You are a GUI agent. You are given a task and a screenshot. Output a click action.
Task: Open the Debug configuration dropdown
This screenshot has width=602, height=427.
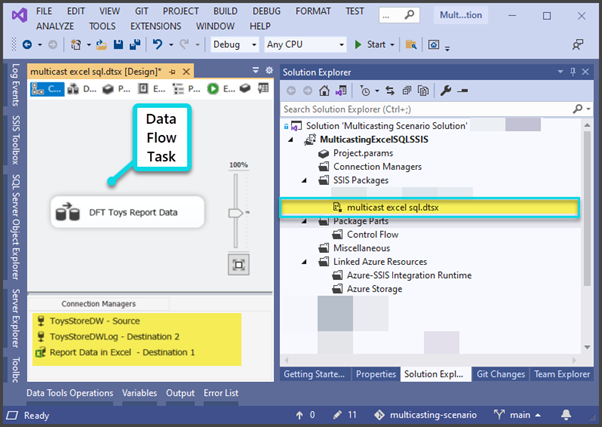pos(234,45)
